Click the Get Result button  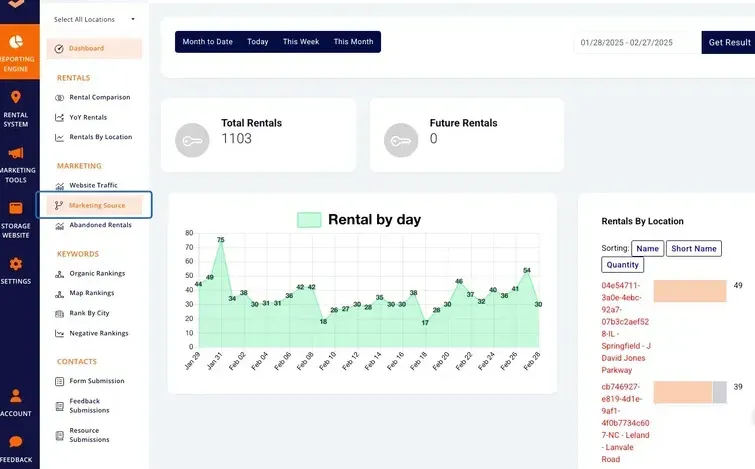729,42
